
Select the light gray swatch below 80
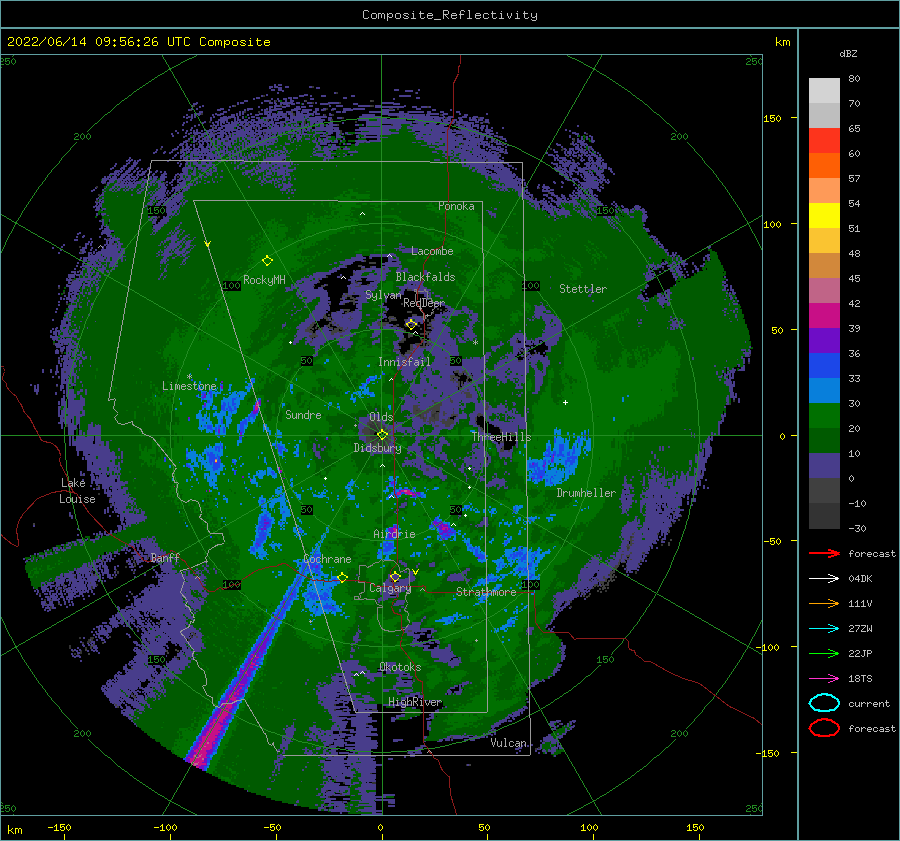click(x=824, y=91)
